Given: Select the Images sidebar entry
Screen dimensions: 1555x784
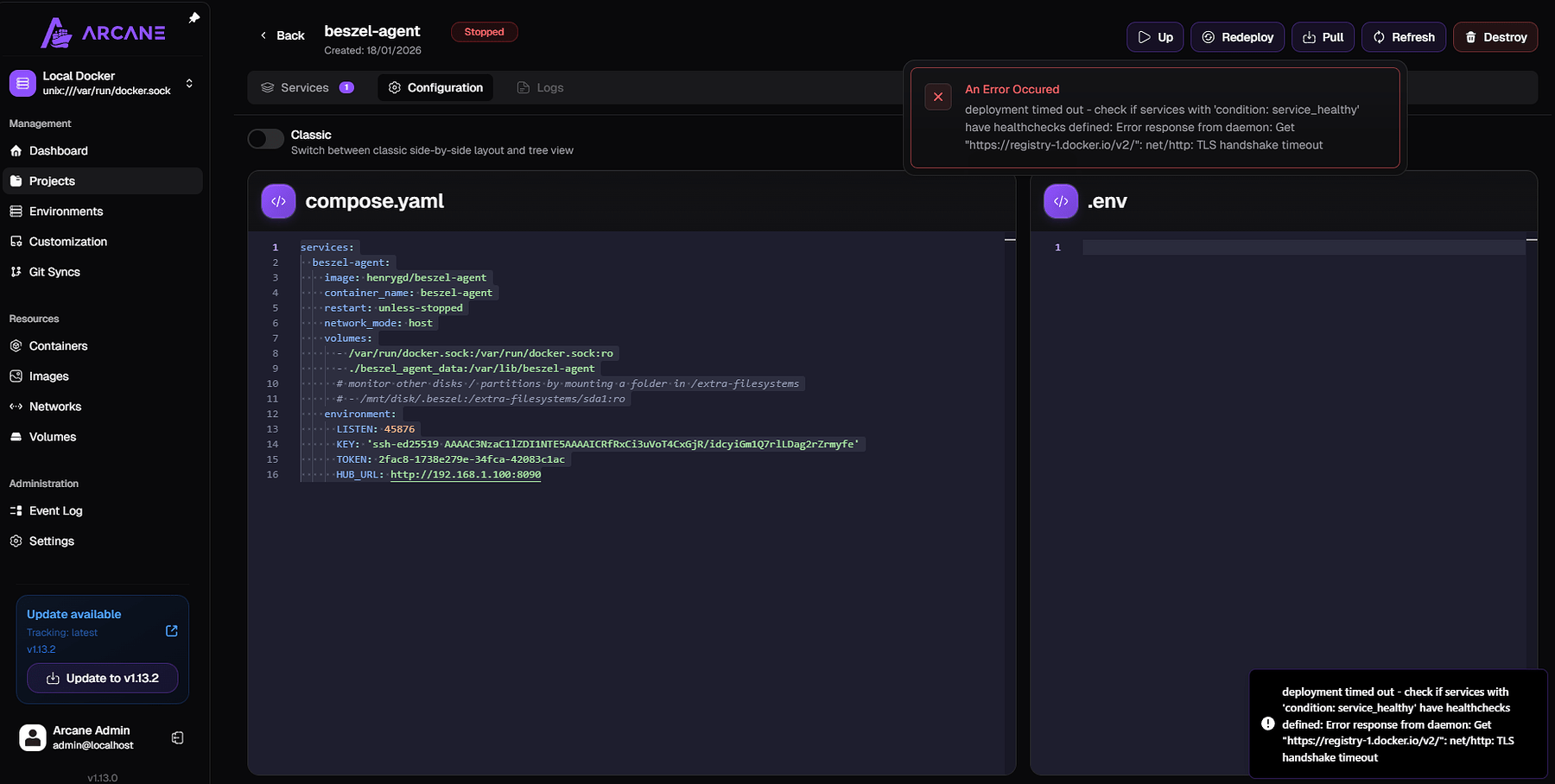Looking at the screenshot, I should click(x=50, y=376).
